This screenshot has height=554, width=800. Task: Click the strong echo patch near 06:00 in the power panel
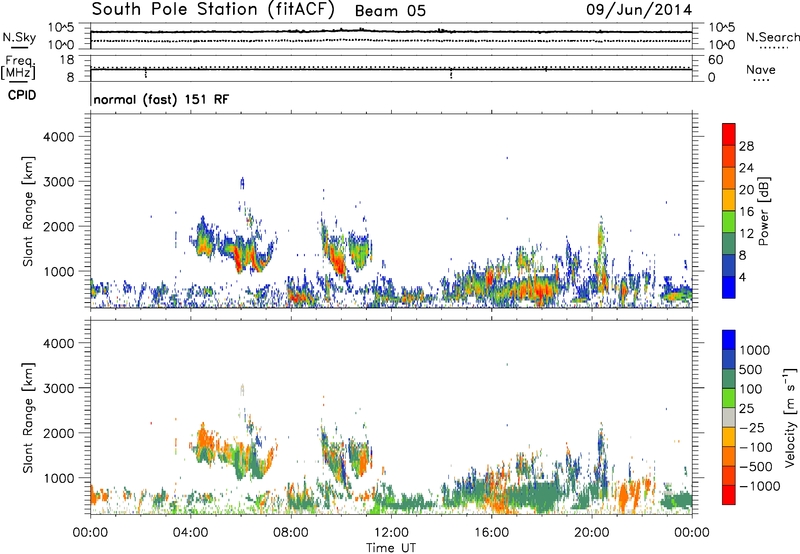coord(237,255)
